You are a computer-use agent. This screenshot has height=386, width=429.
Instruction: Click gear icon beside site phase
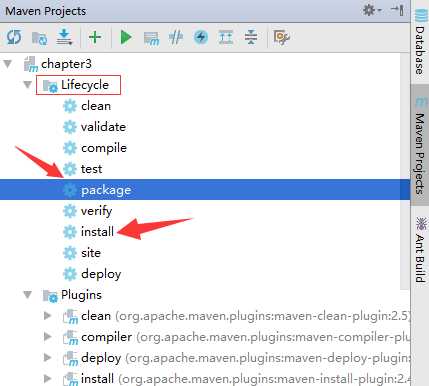click(x=70, y=253)
